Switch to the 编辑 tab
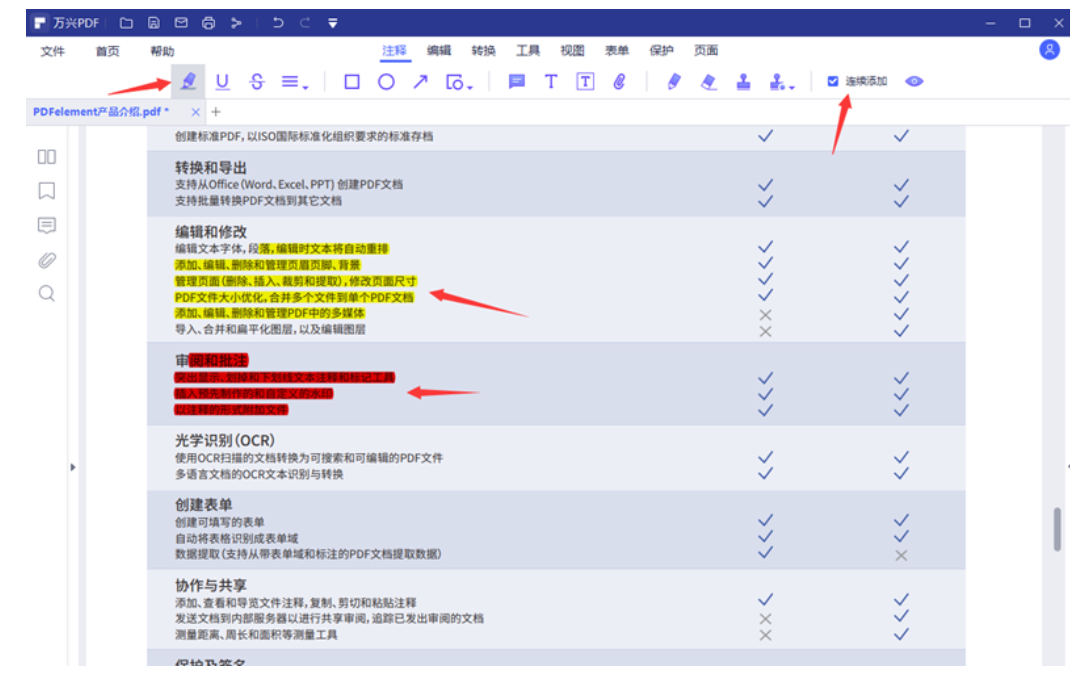This screenshot has width=1070, height=696. pyautogui.click(x=439, y=51)
